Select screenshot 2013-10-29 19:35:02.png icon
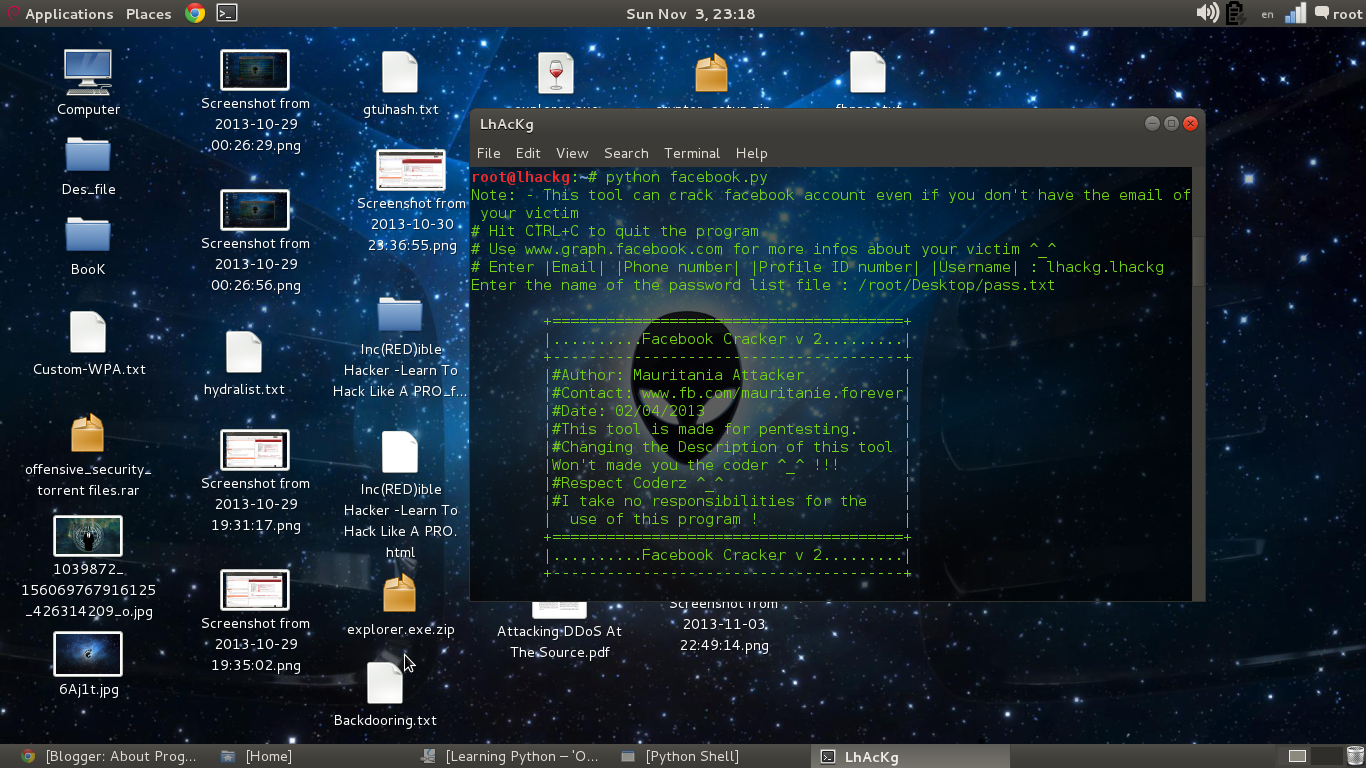Screen dimensions: 1366x768 [255, 590]
